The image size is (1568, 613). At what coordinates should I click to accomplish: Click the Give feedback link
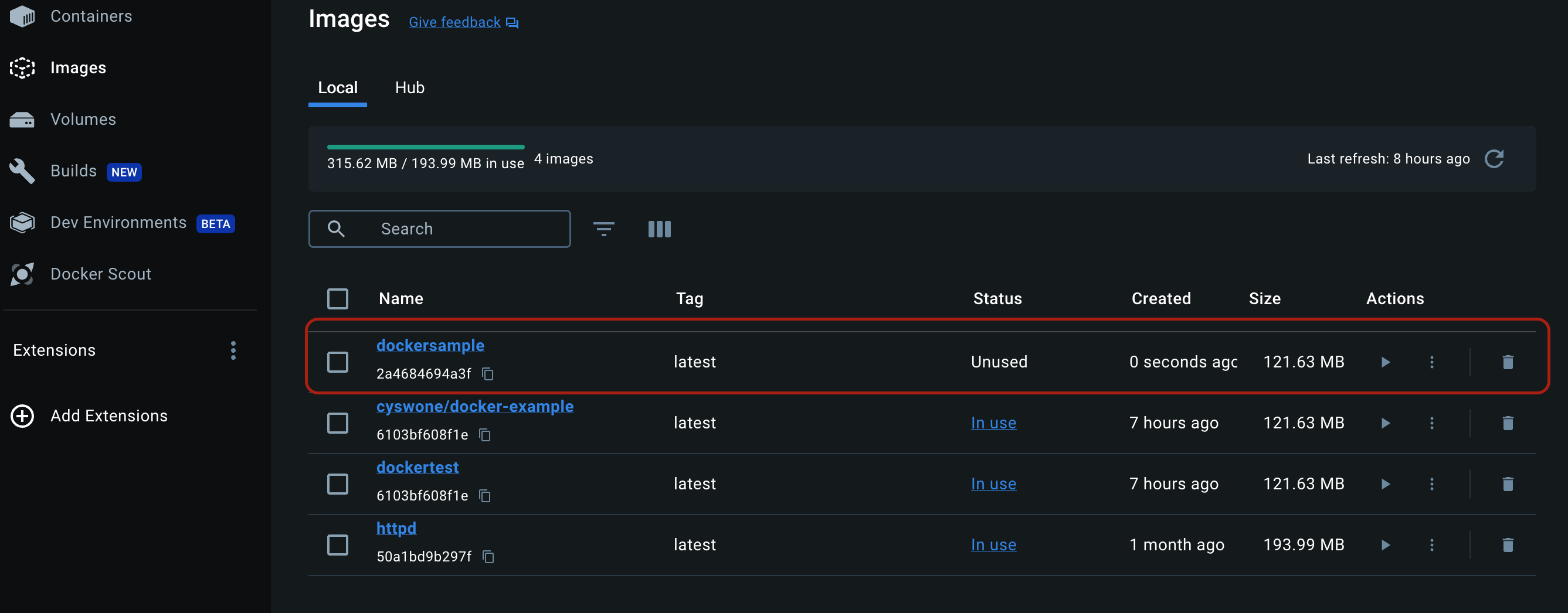(x=454, y=22)
